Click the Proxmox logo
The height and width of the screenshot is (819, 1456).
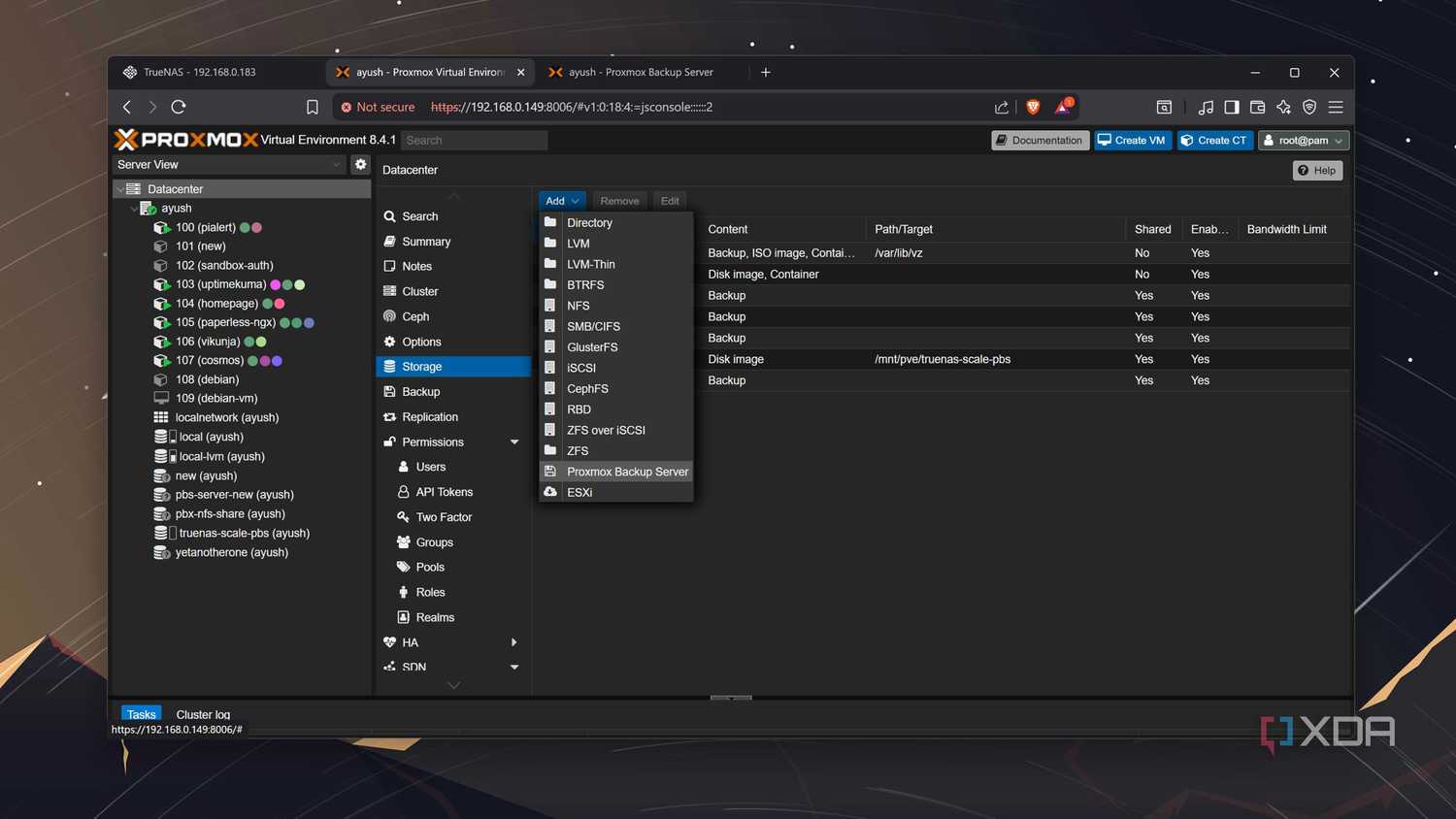(x=186, y=140)
